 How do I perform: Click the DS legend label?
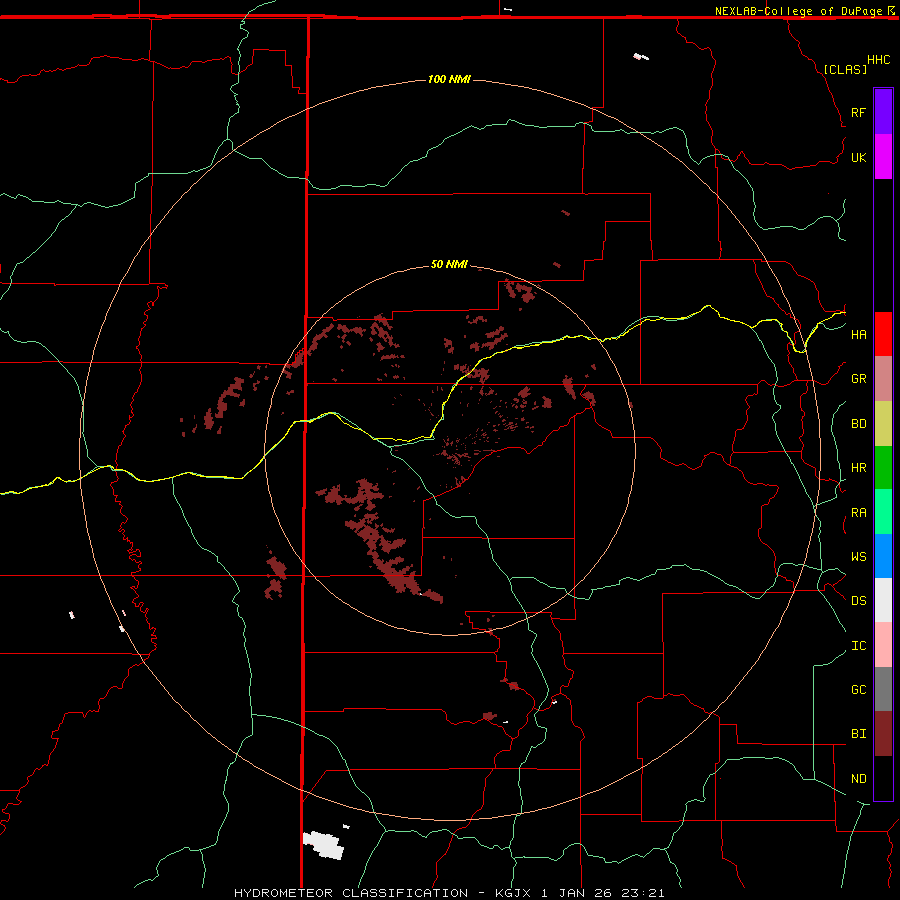858,601
